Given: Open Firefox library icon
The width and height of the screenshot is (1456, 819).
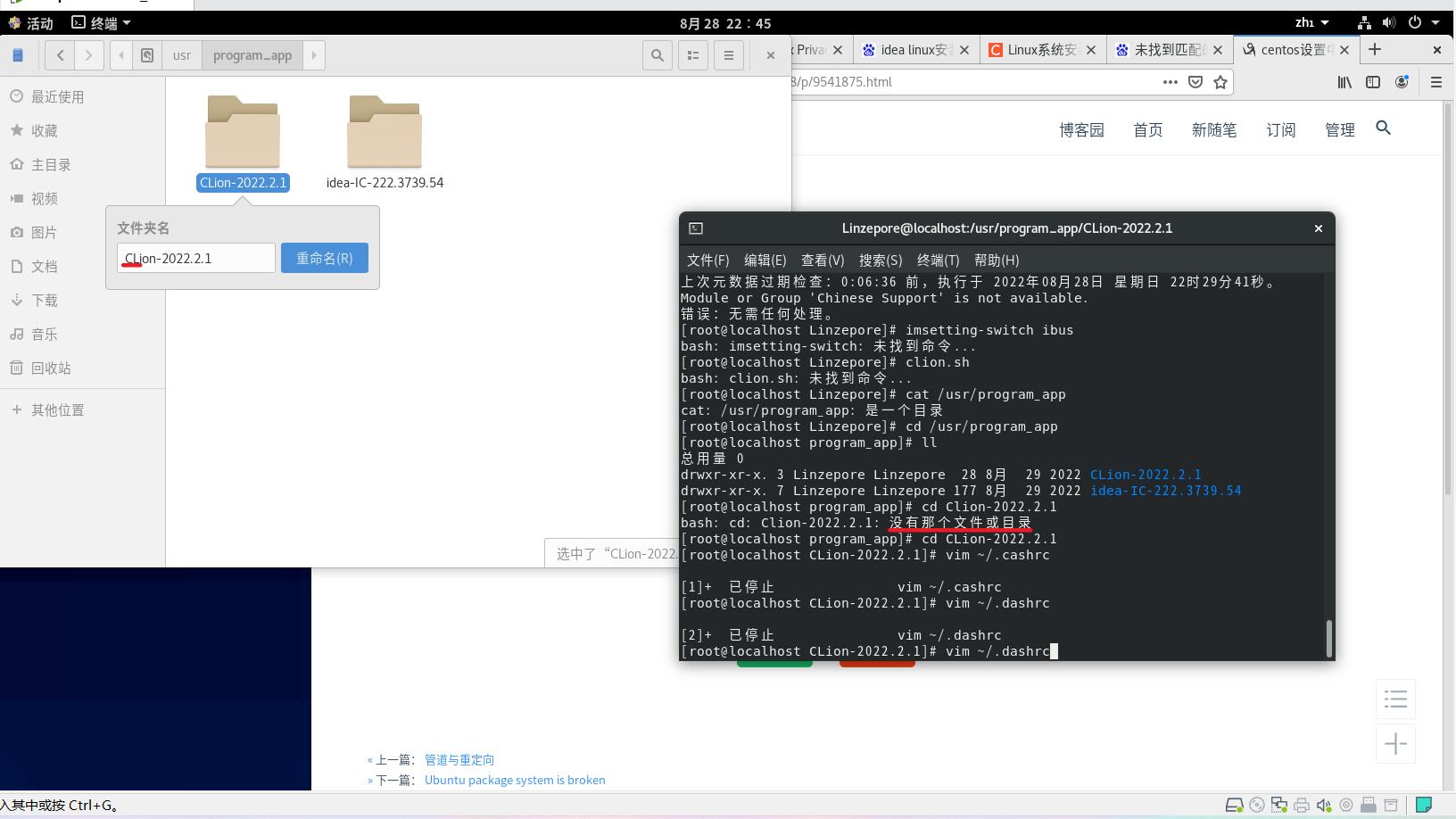Looking at the screenshot, I should (1344, 82).
